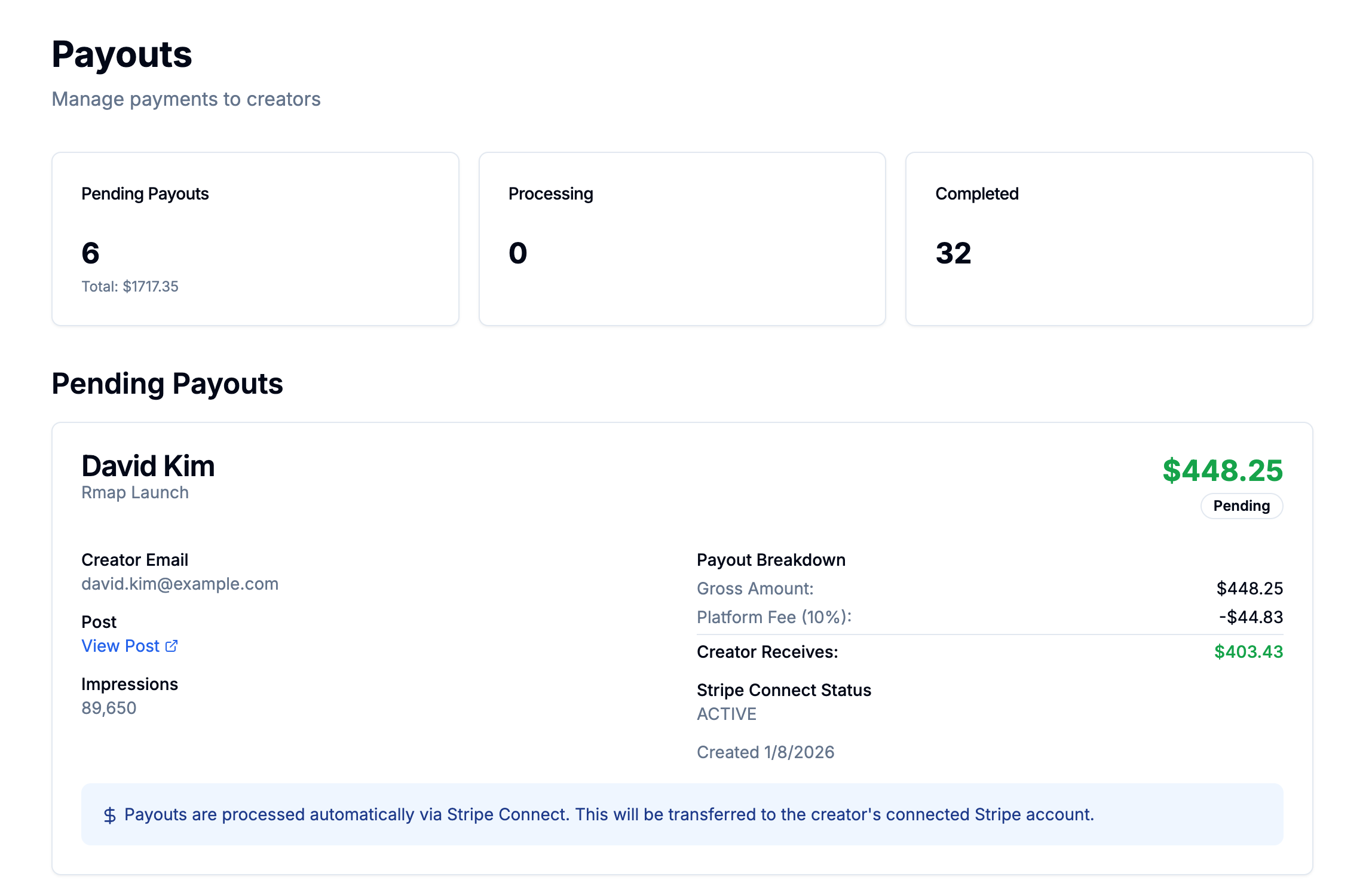Click the Created 1/8/2026 date text
The height and width of the screenshot is (889, 1372).
coord(765,752)
